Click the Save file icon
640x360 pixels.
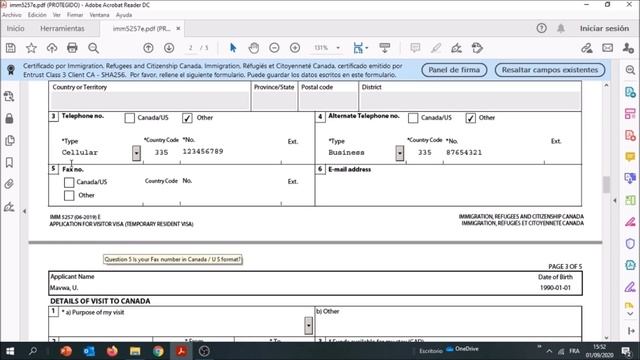click(11, 48)
